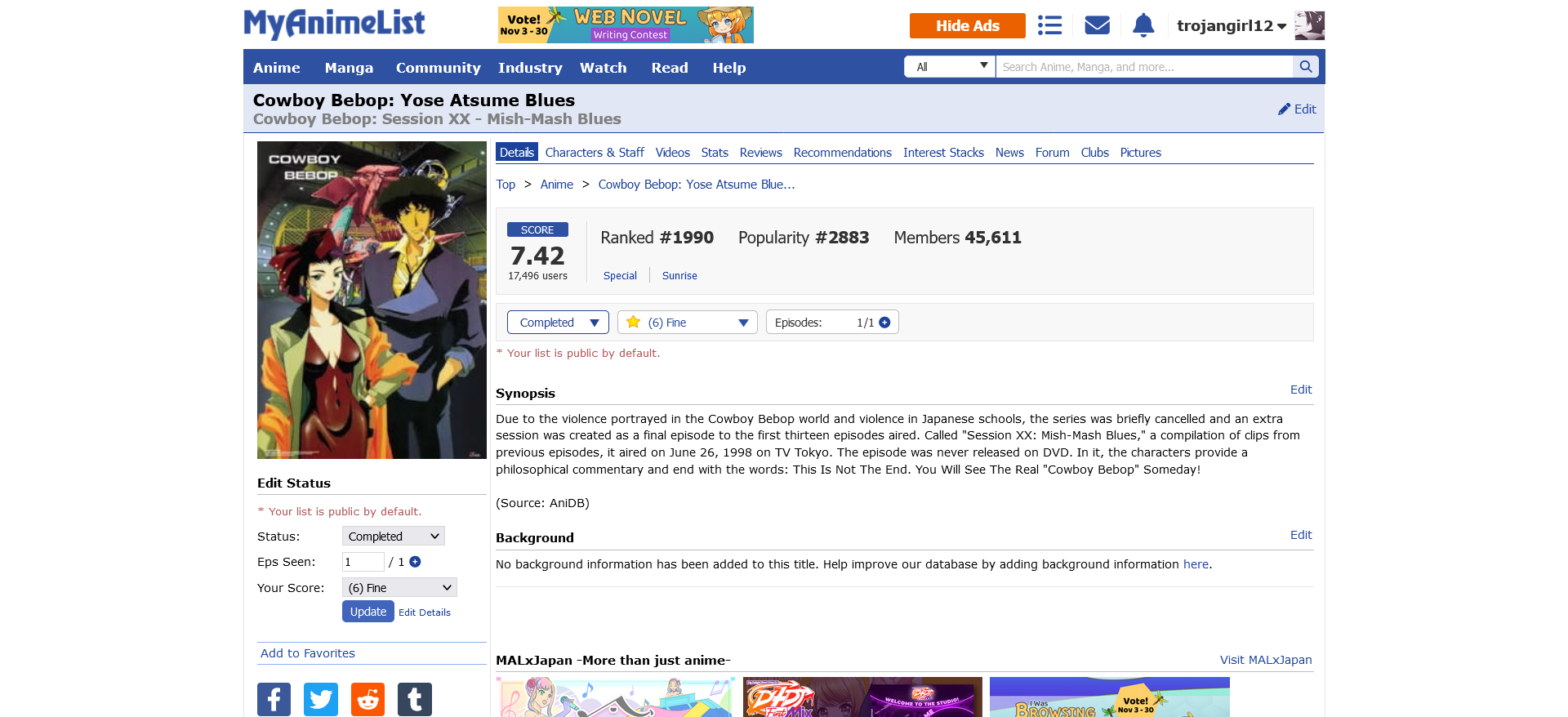Viewport: 1568px width, 717px height.
Task: Click the pencil Edit icon in title bar
Action: (x=1297, y=109)
